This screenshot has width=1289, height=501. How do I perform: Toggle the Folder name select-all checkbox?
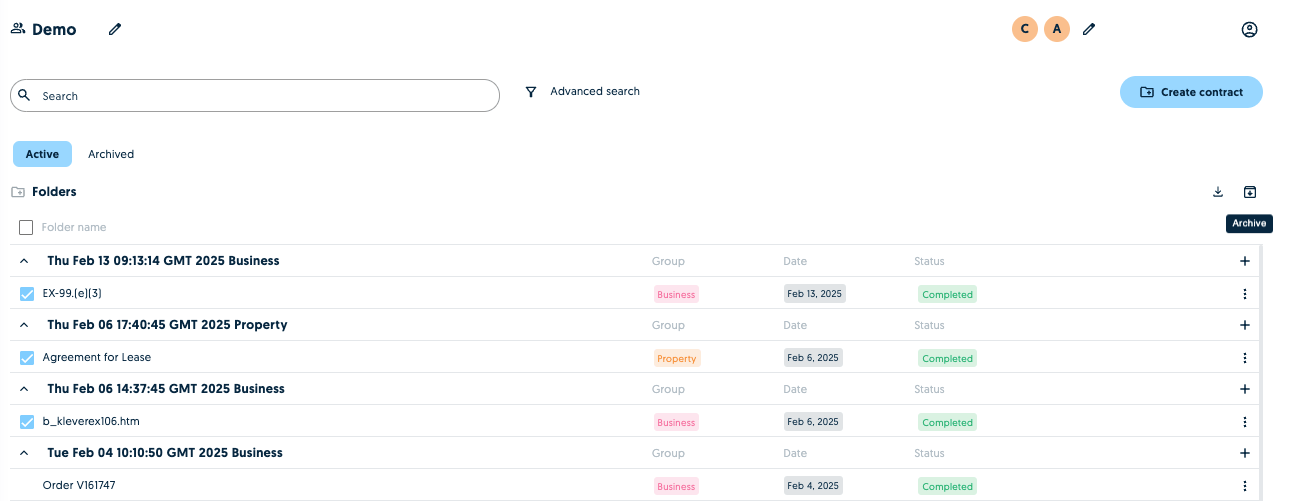click(26, 228)
